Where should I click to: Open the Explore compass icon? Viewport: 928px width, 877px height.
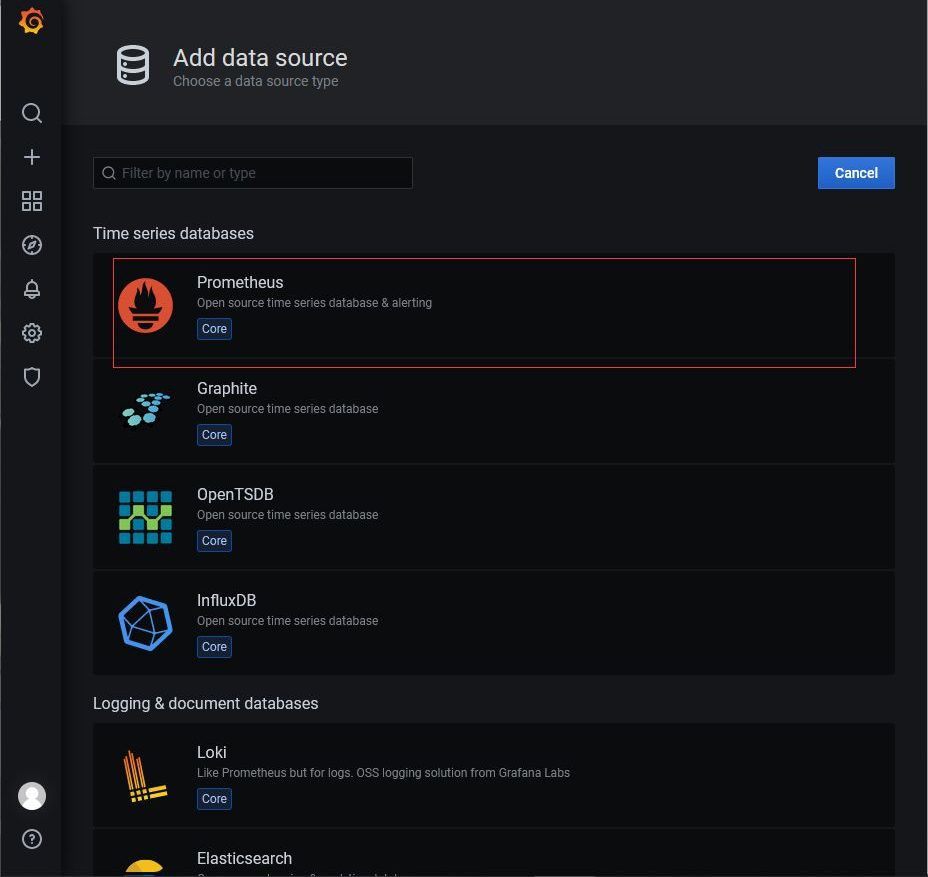click(x=32, y=245)
